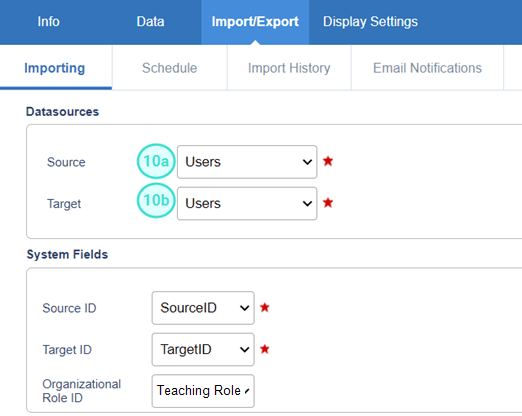Image resolution: width=522 pixels, height=416 pixels.
Task: Click the Target ID label
Action: pos(67,350)
